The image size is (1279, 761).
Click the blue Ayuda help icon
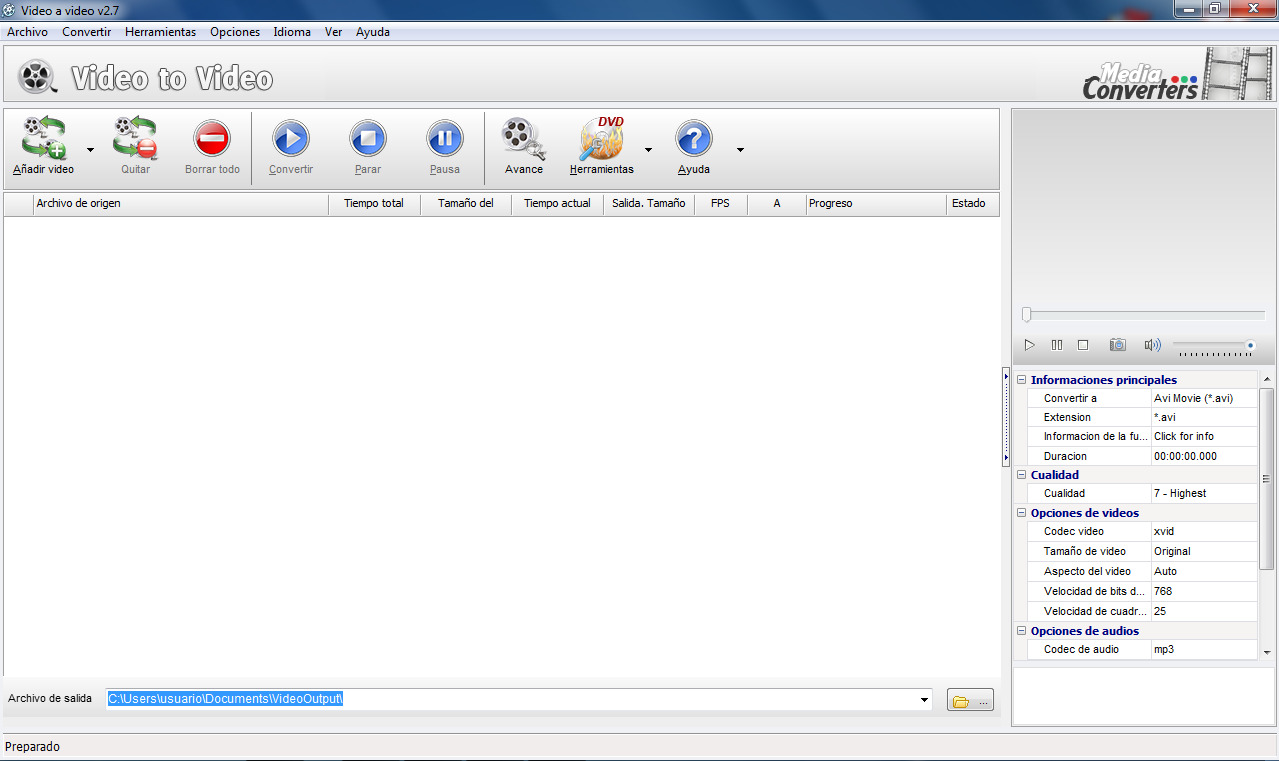pos(694,138)
